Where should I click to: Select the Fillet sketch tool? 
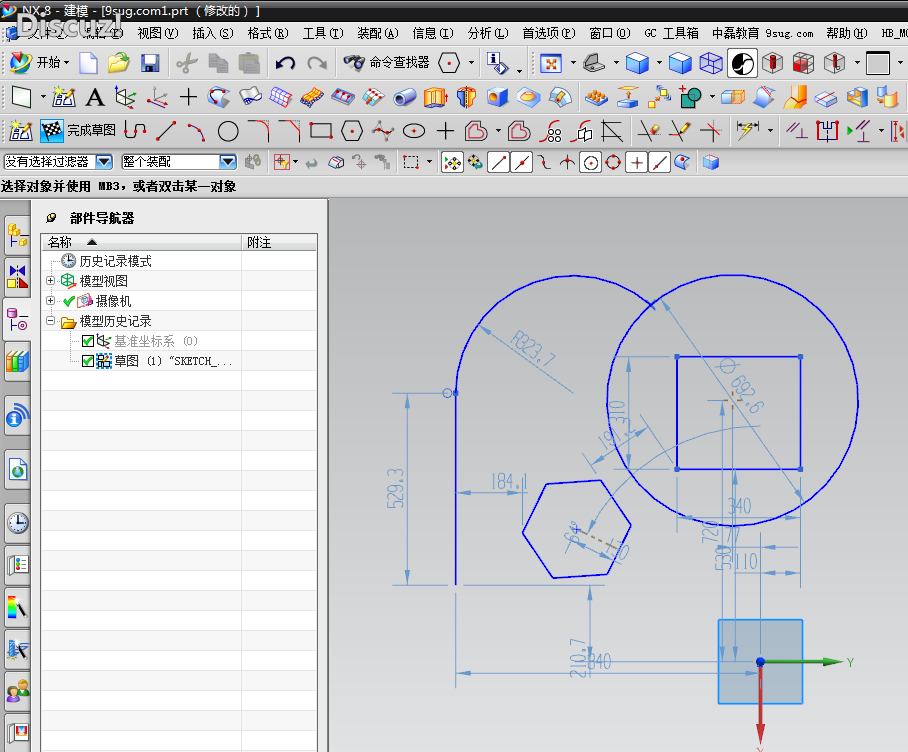(258, 131)
